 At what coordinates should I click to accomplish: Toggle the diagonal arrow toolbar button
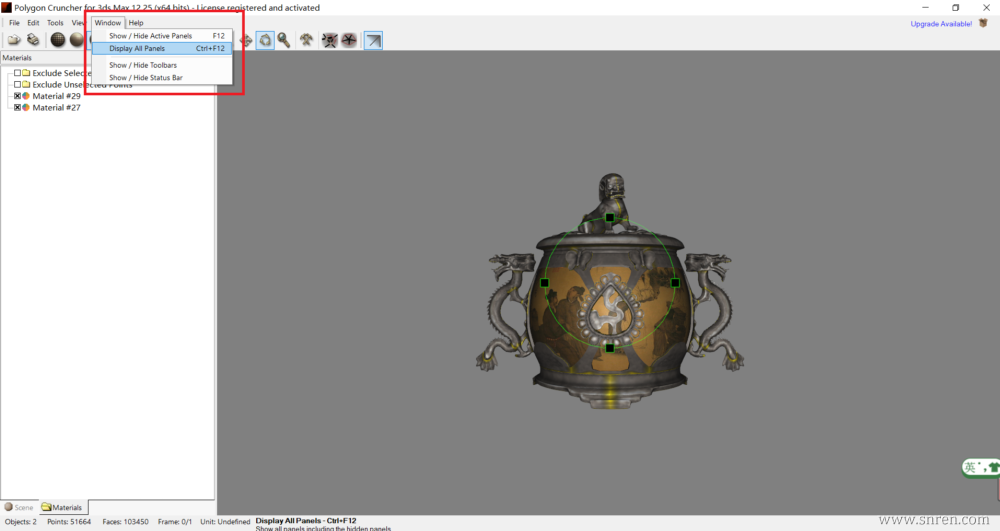click(374, 41)
